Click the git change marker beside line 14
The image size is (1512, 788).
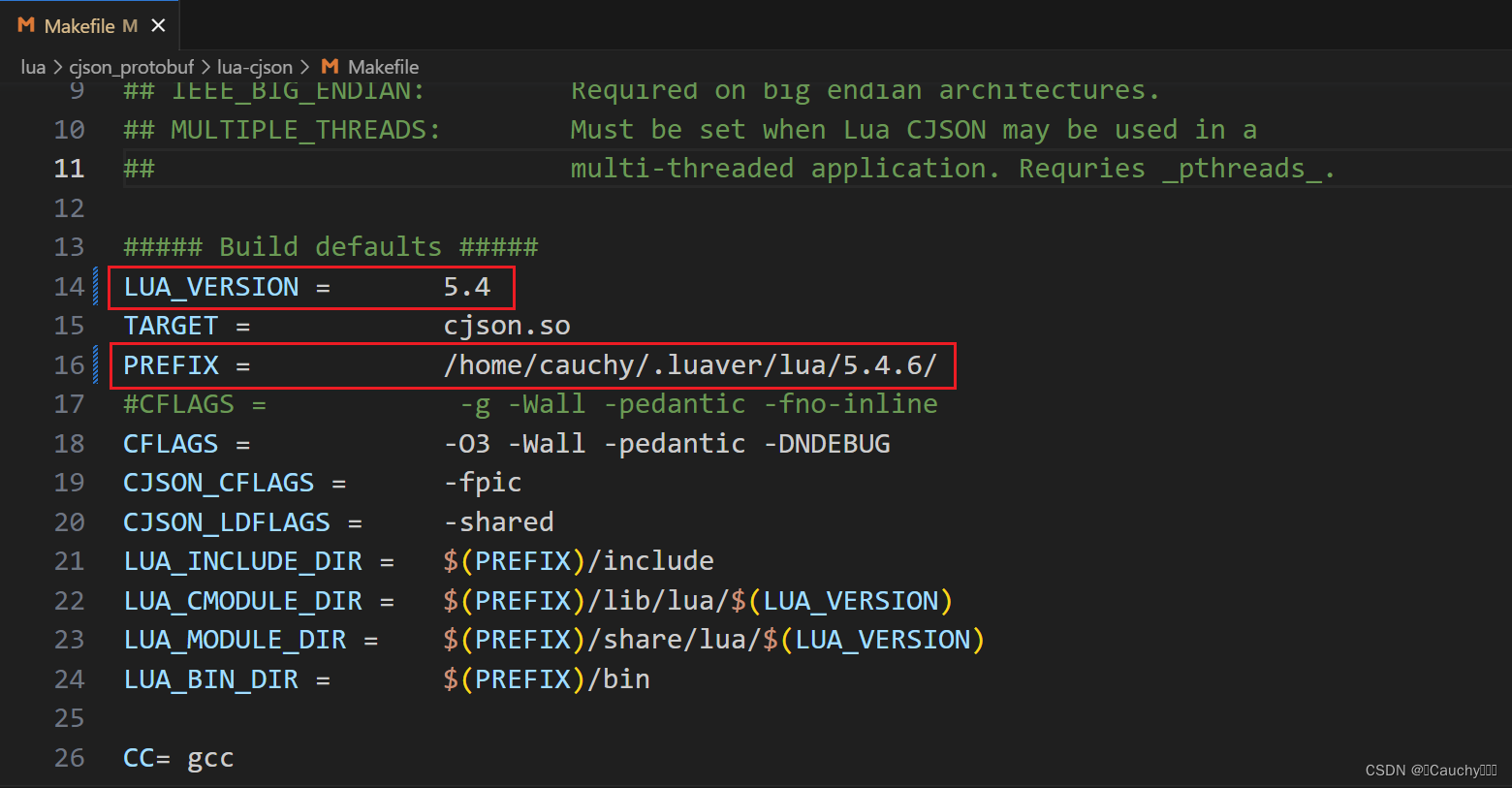click(95, 287)
